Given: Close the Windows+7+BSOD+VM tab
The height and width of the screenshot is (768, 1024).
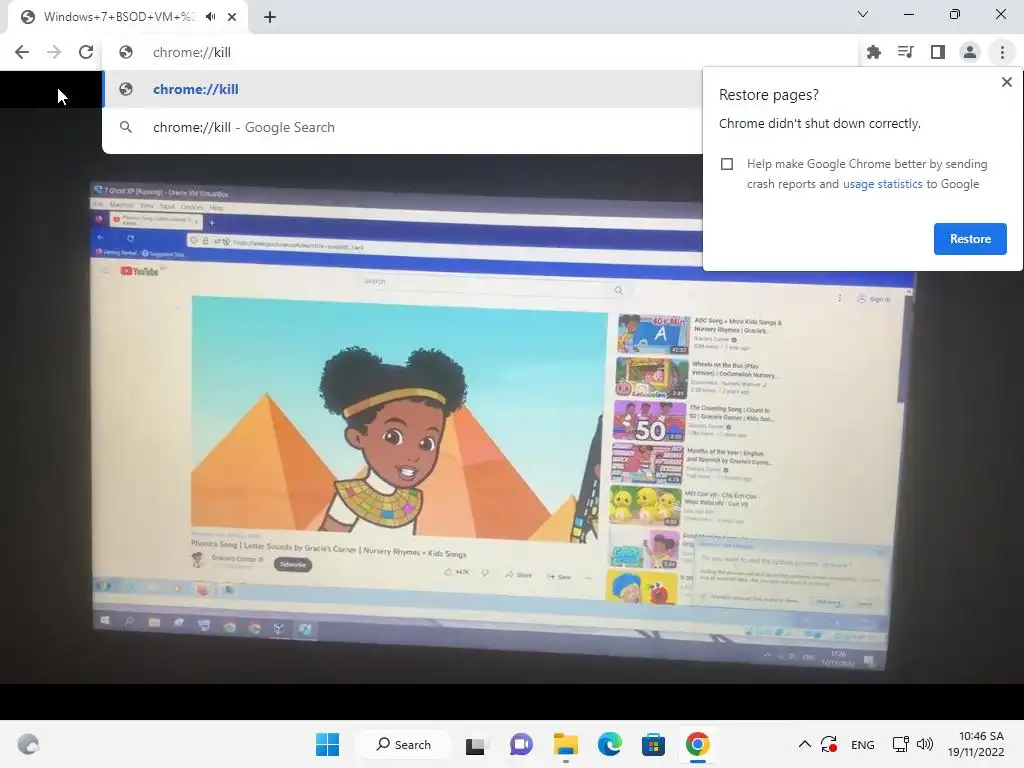Looking at the screenshot, I should [x=232, y=17].
